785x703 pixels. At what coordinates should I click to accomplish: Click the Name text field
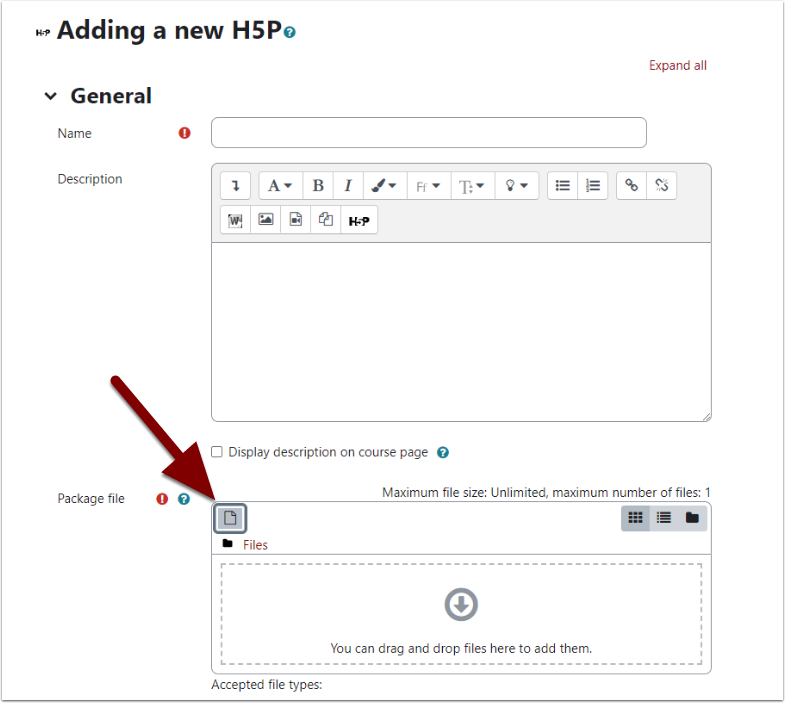(428, 133)
